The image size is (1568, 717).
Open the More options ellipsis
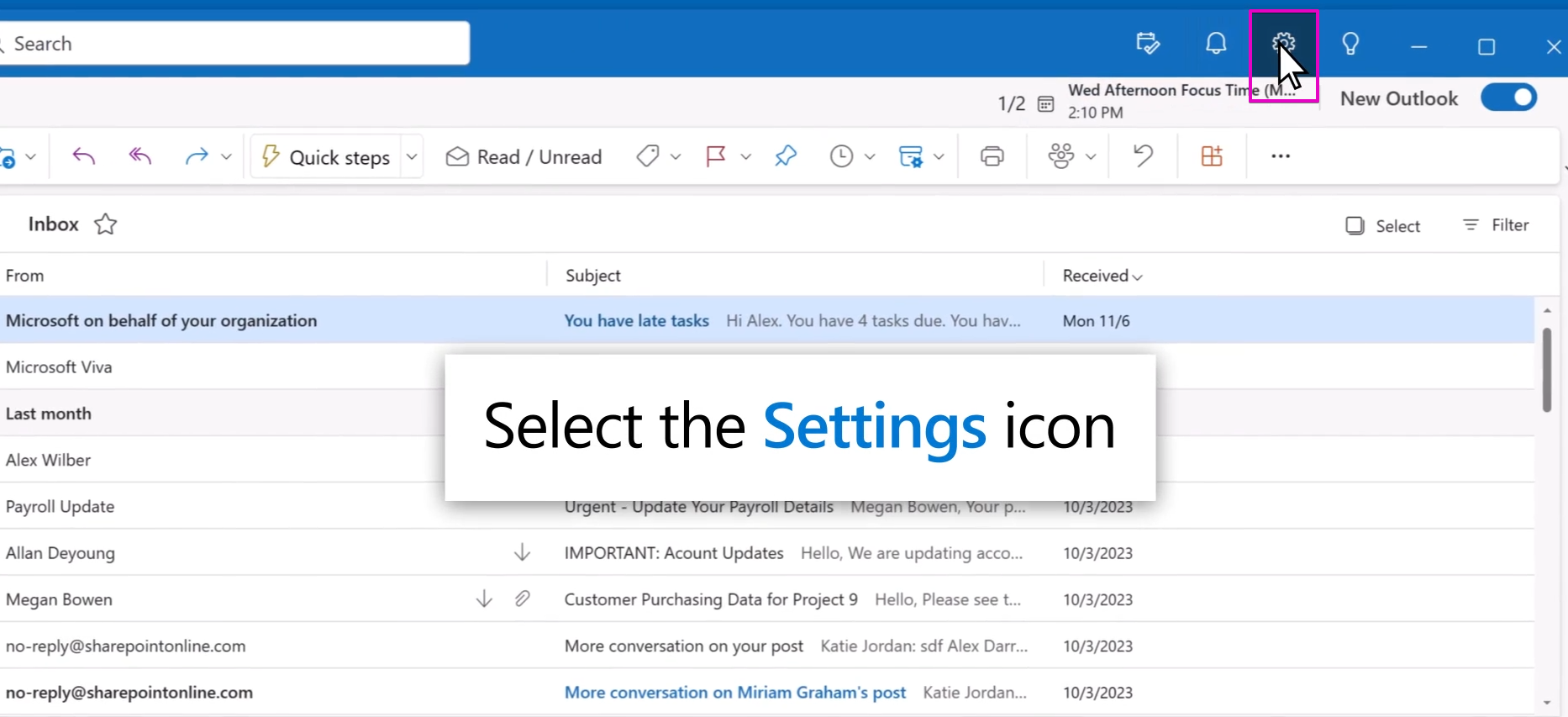(1281, 156)
